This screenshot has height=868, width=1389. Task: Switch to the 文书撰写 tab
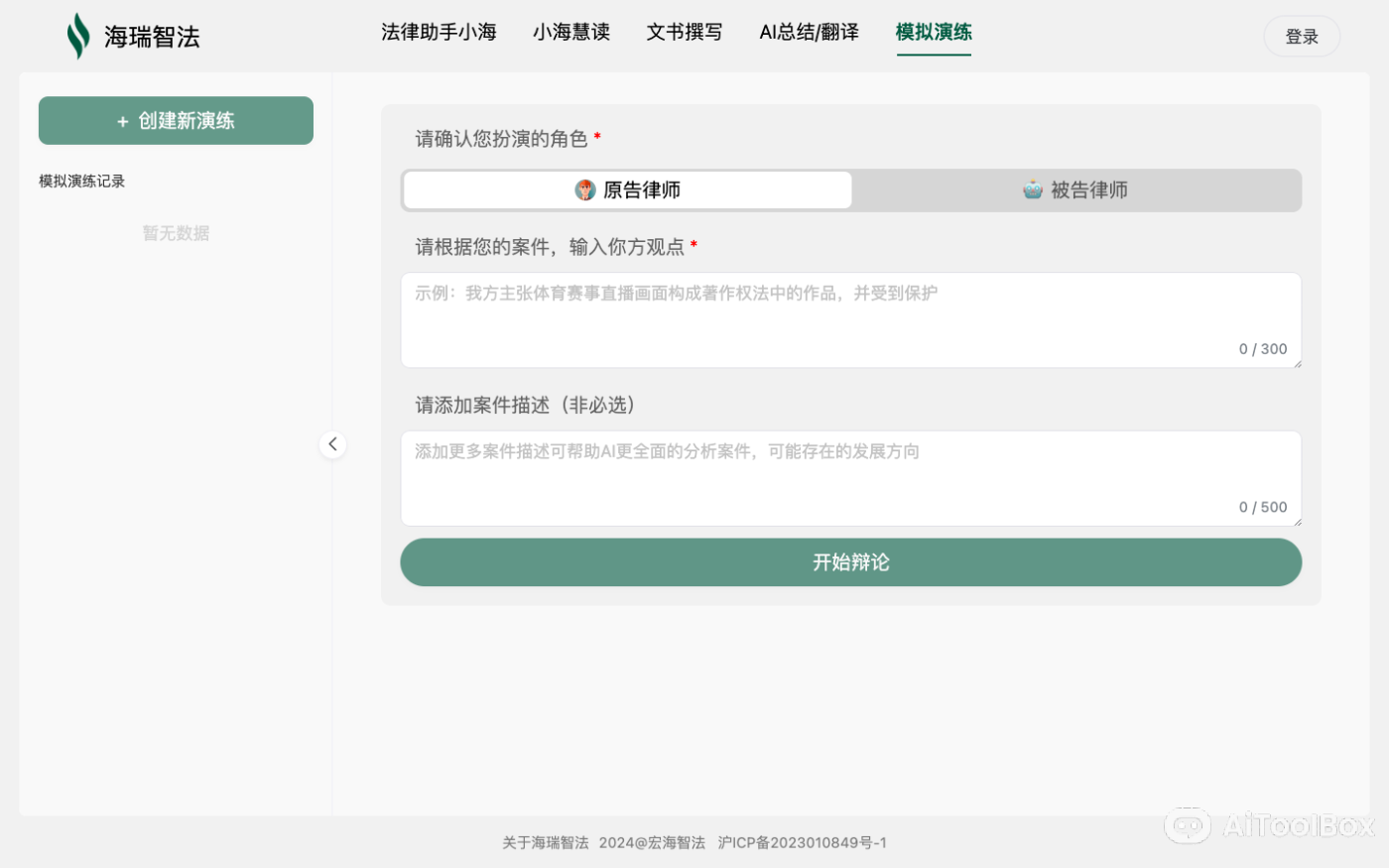coord(685,32)
